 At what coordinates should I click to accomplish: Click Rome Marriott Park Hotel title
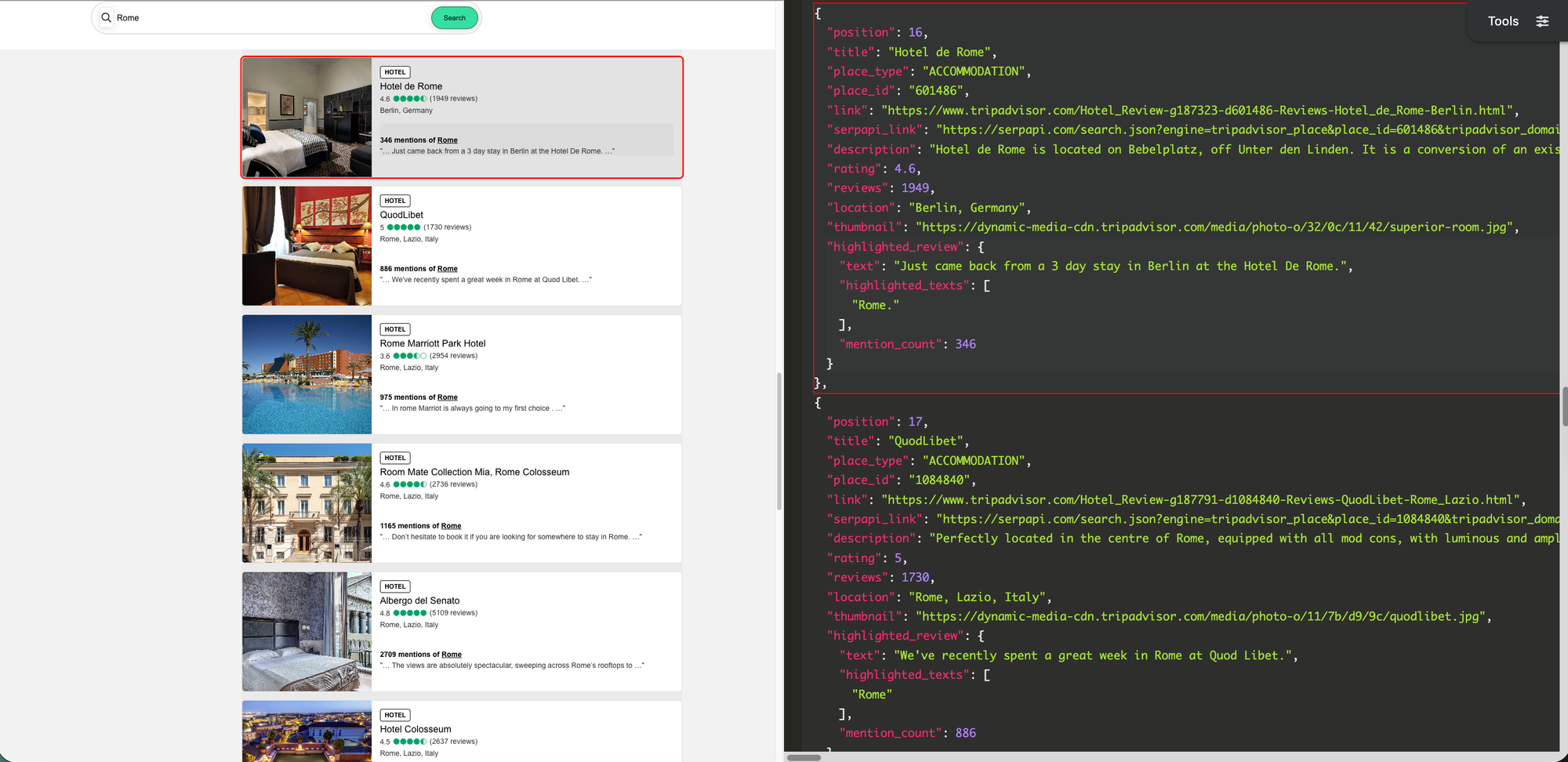433,343
